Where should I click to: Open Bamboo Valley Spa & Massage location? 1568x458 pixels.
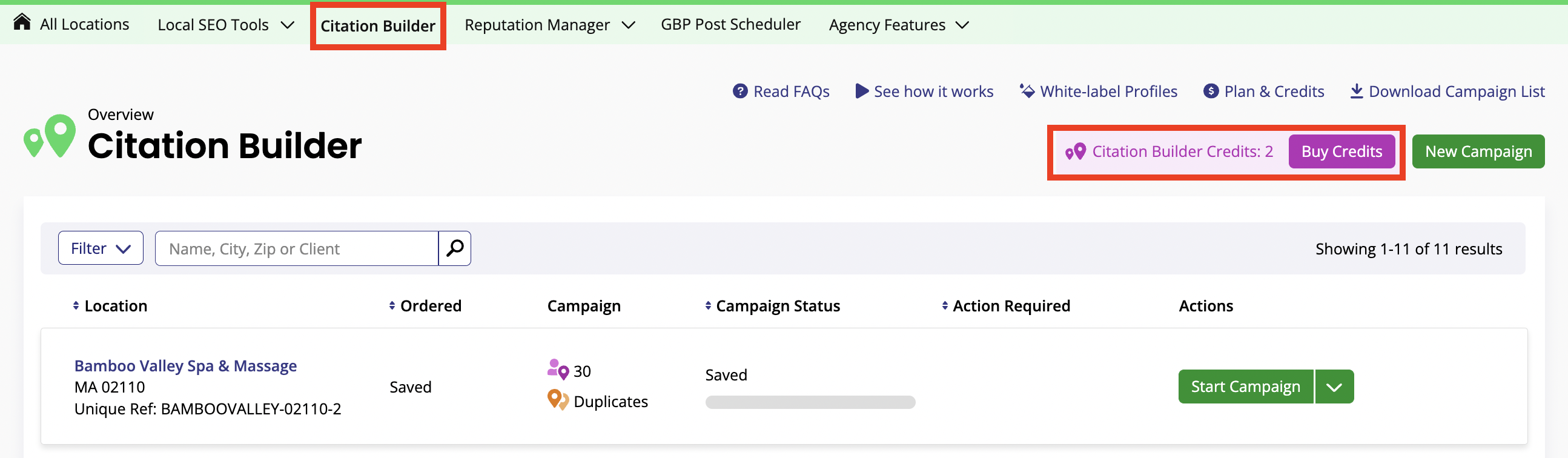click(x=186, y=366)
